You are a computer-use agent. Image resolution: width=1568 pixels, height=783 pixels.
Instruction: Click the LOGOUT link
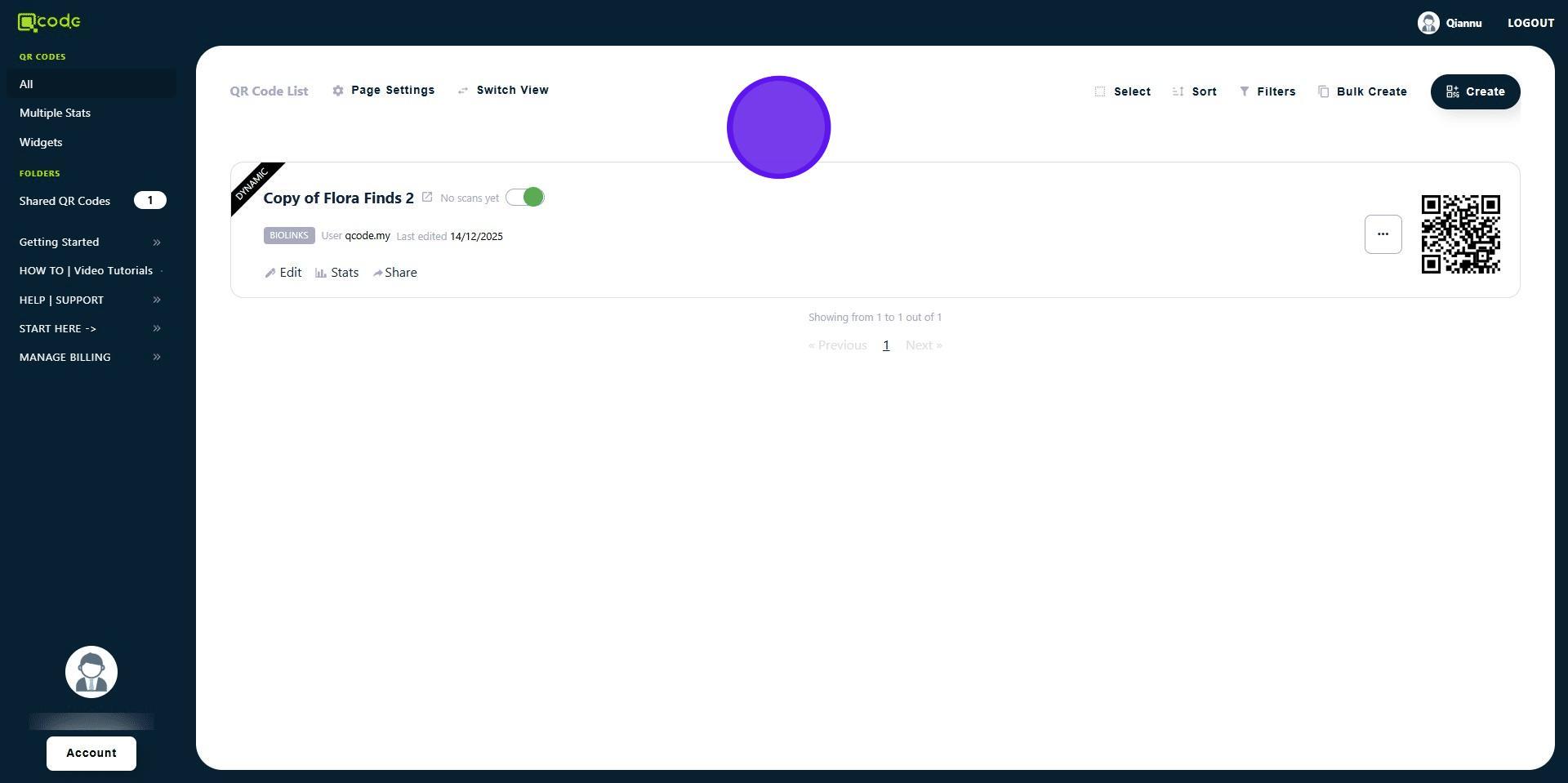coord(1530,23)
